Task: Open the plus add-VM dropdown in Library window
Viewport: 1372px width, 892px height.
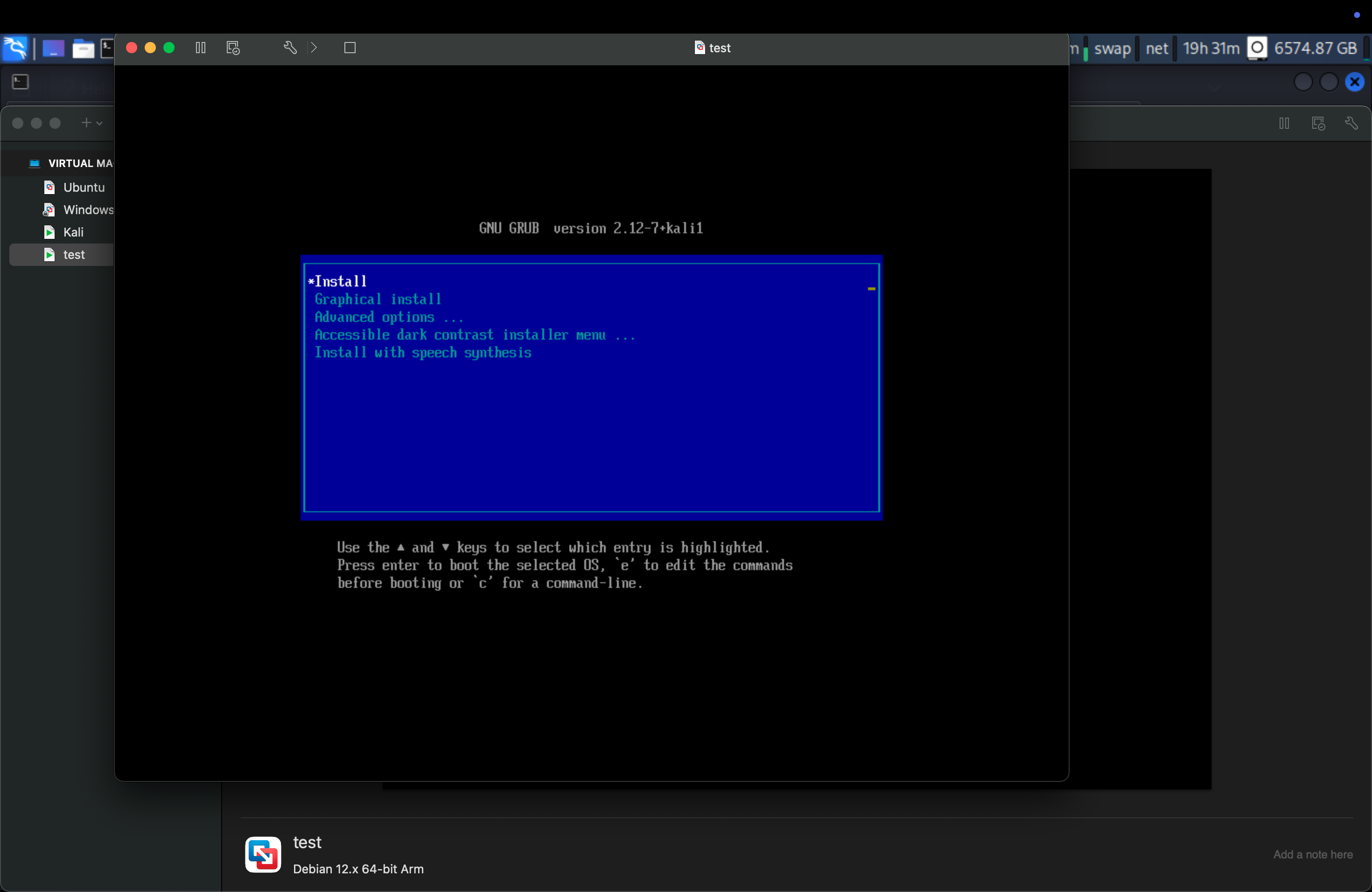Action: click(x=91, y=123)
